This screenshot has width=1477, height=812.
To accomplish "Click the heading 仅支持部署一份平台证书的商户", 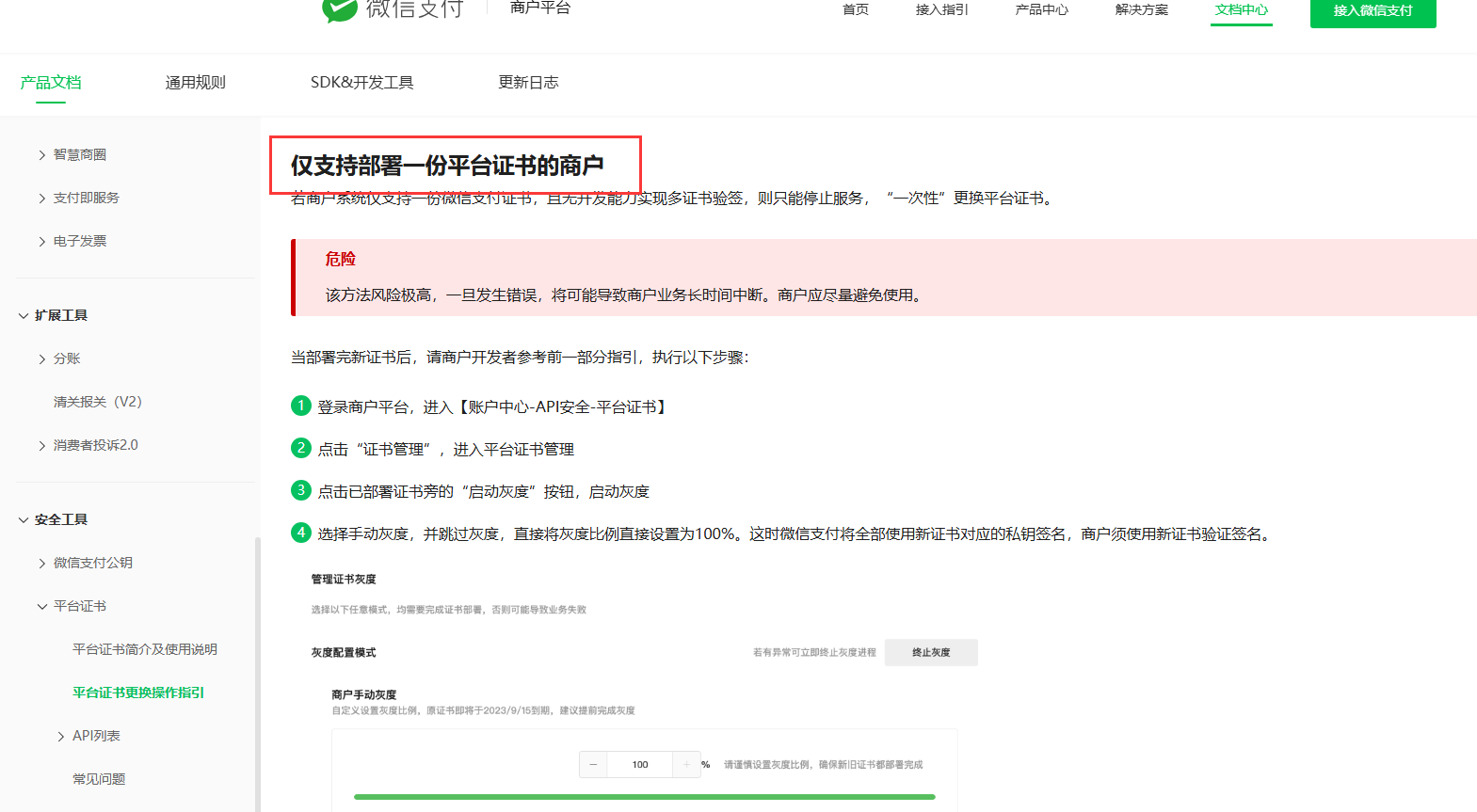I will (x=447, y=167).
